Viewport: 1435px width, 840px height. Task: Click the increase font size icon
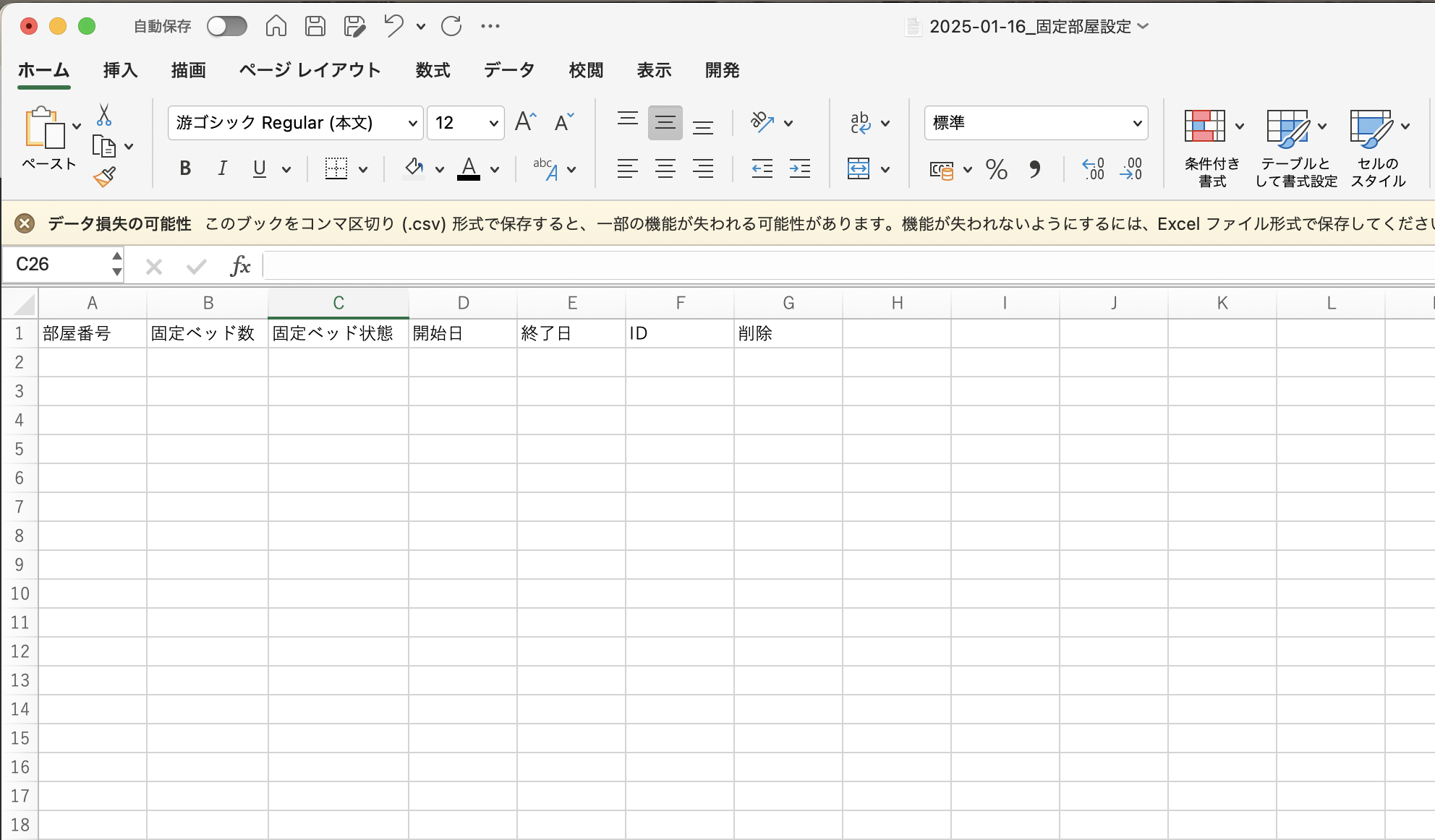[525, 122]
